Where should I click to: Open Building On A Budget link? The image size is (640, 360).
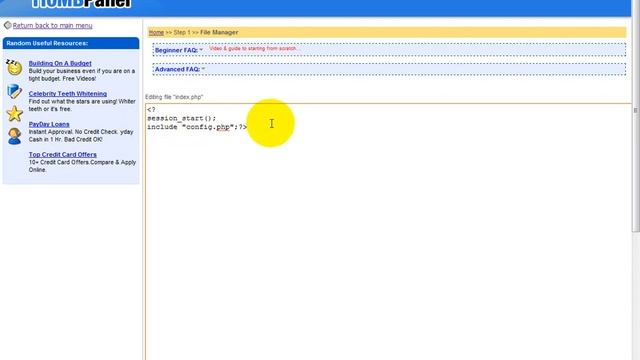pyautogui.click(x=60, y=64)
